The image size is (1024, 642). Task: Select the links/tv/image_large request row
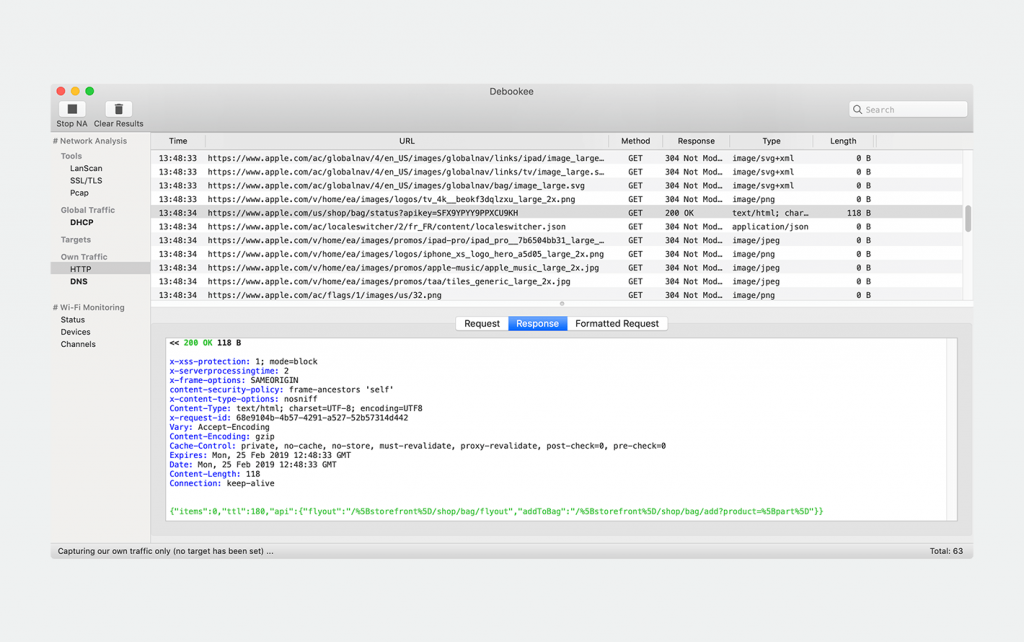click(557, 172)
